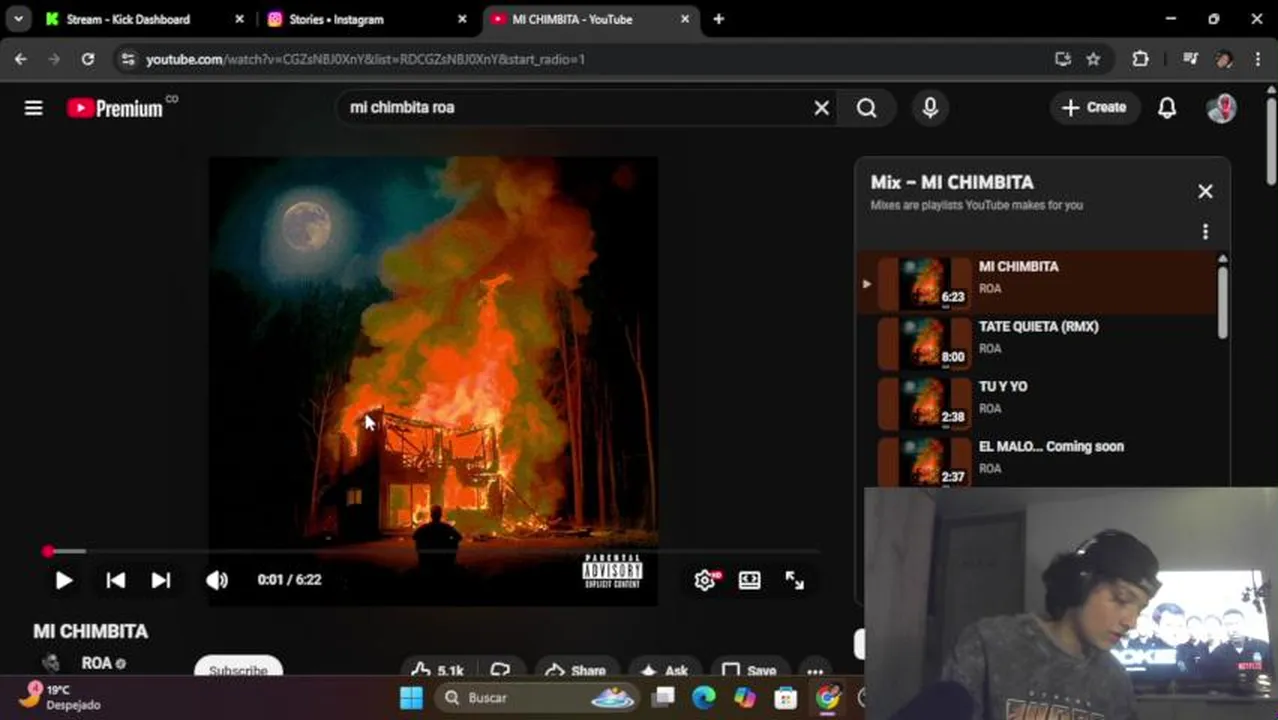Open Chrome three-dot menu
This screenshot has width=1278, height=720.
[1258, 59]
